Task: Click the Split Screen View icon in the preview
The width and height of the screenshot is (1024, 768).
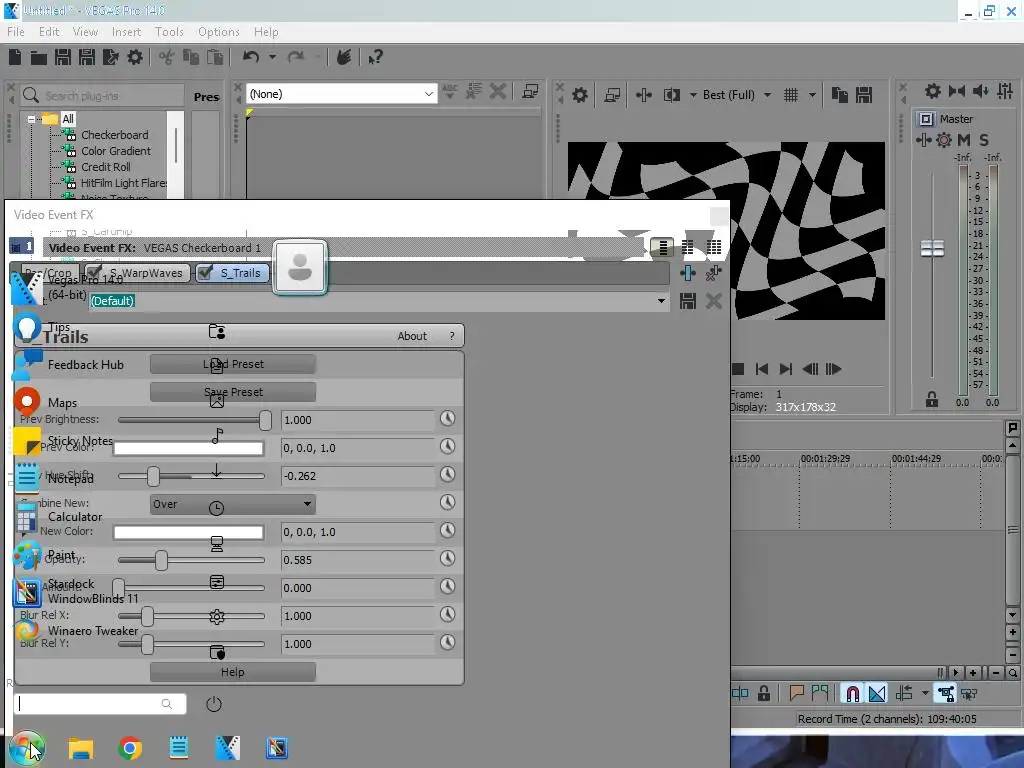Action: [671, 95]
